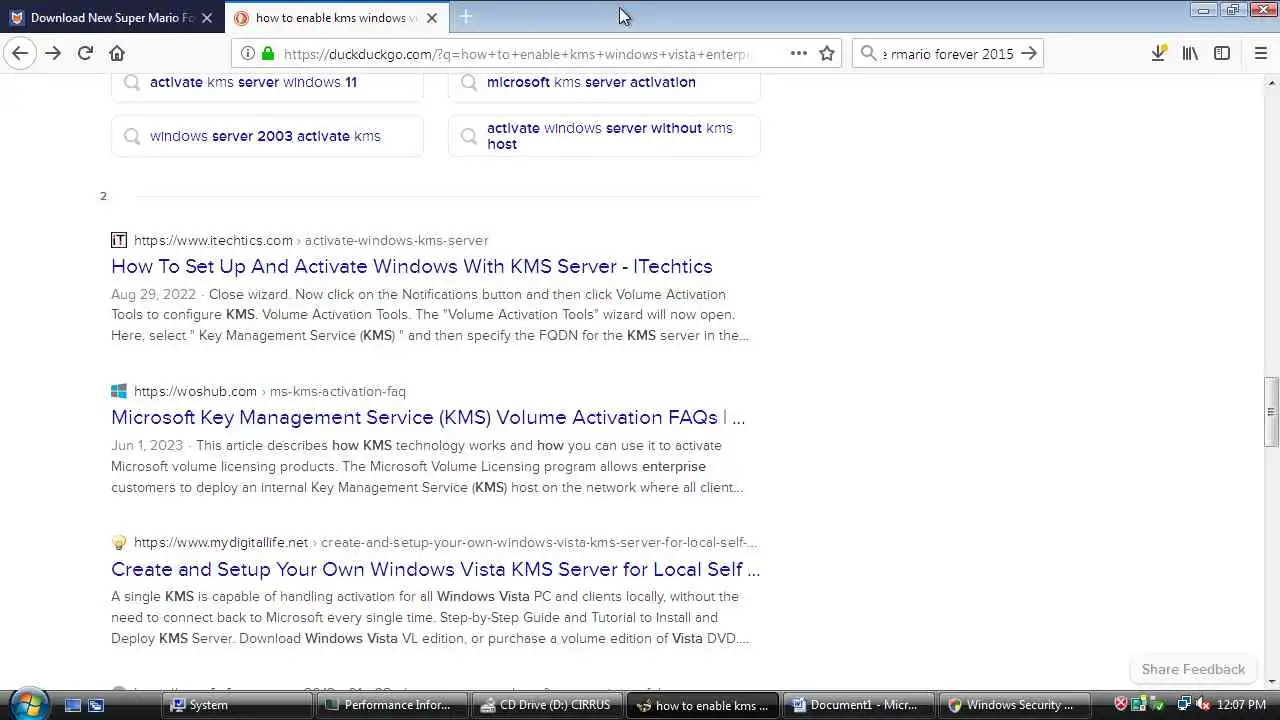Select the how to enable kms taskbar button
1280x720 pixels.
(x=701, y=705)
